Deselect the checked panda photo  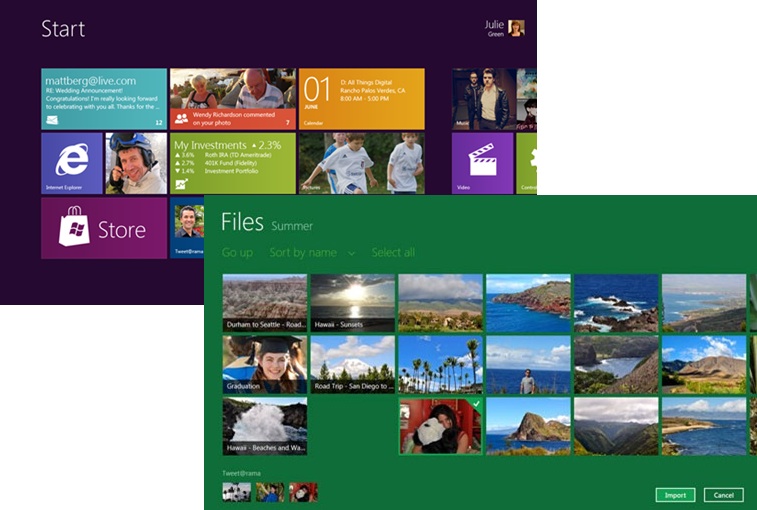tap(440, 426)
